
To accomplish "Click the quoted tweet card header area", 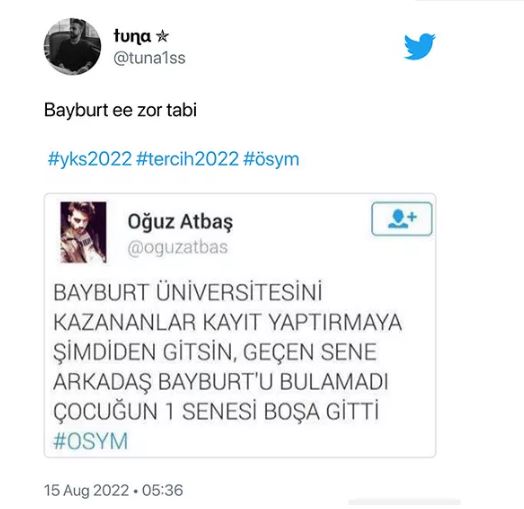I will click(x=240, y=232).
